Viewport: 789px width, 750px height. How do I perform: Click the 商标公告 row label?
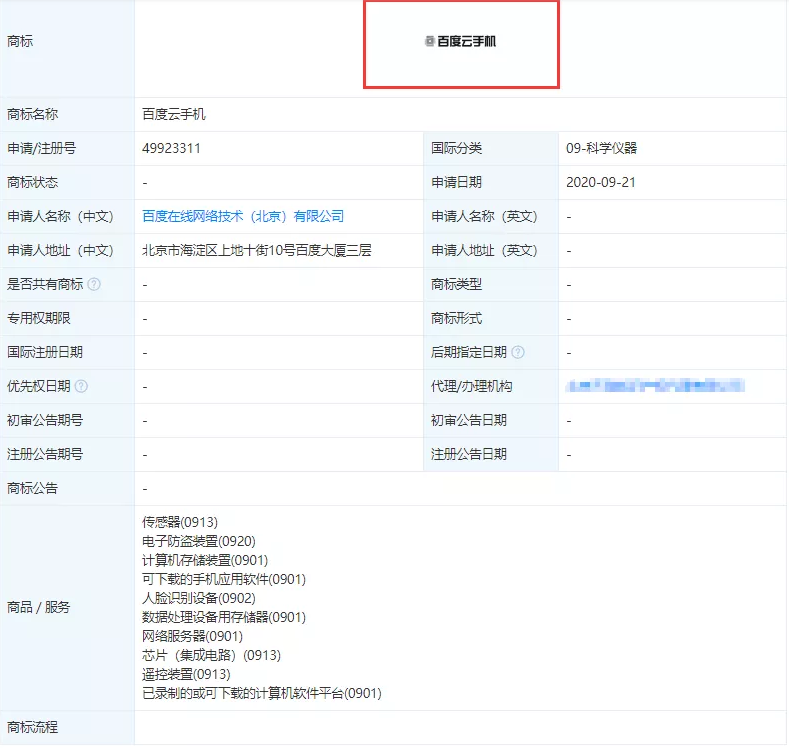(x=32, y=488)
